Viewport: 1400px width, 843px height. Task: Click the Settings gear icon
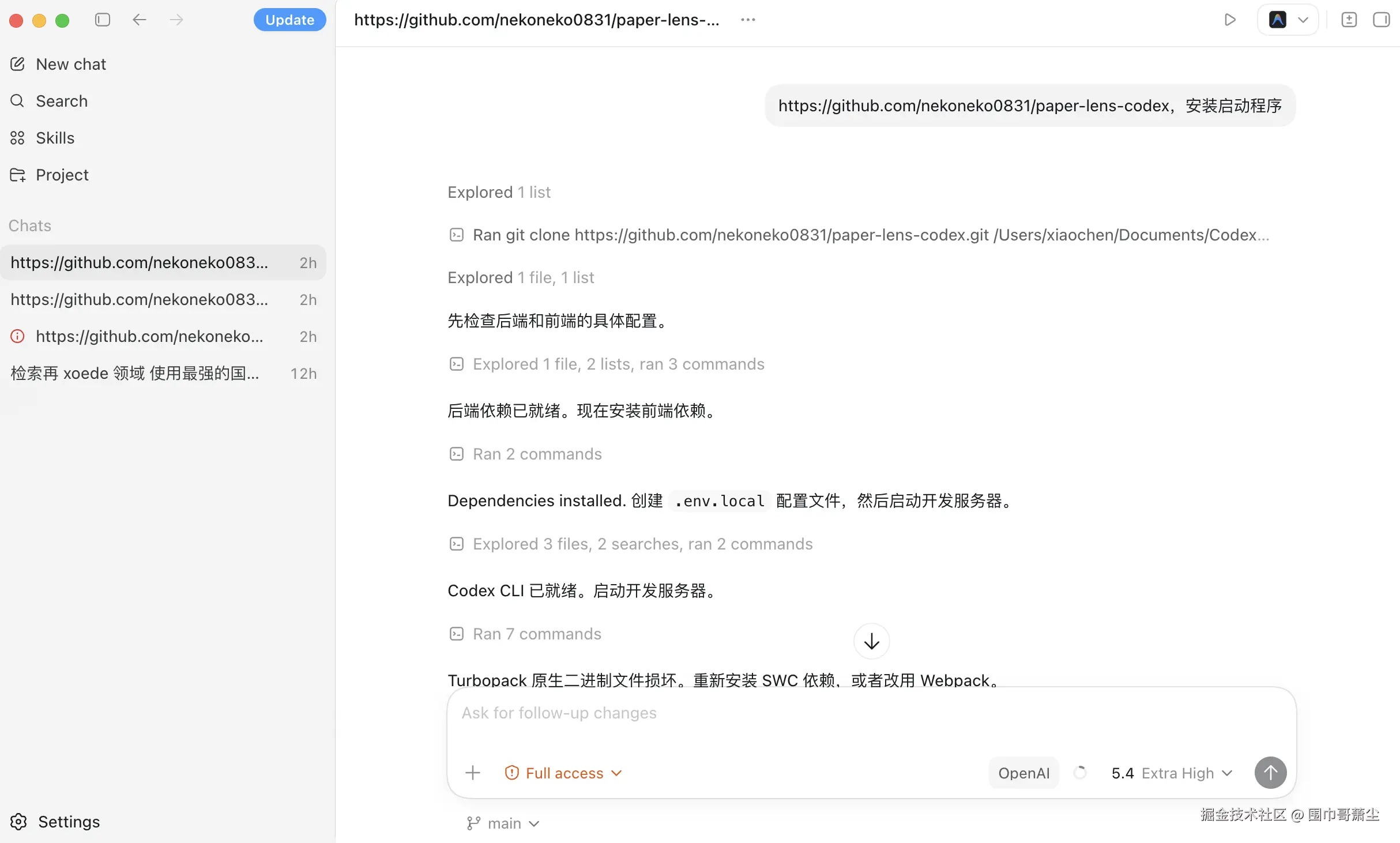(x=18, y=822)
